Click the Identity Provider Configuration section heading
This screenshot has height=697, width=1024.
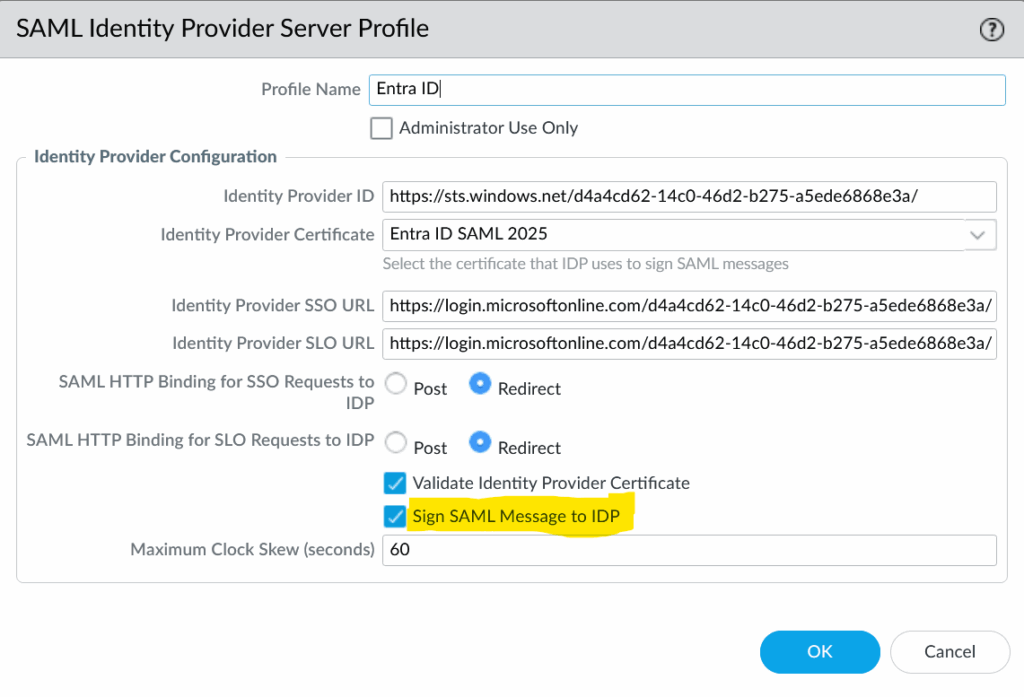click(x=155, y=157)
